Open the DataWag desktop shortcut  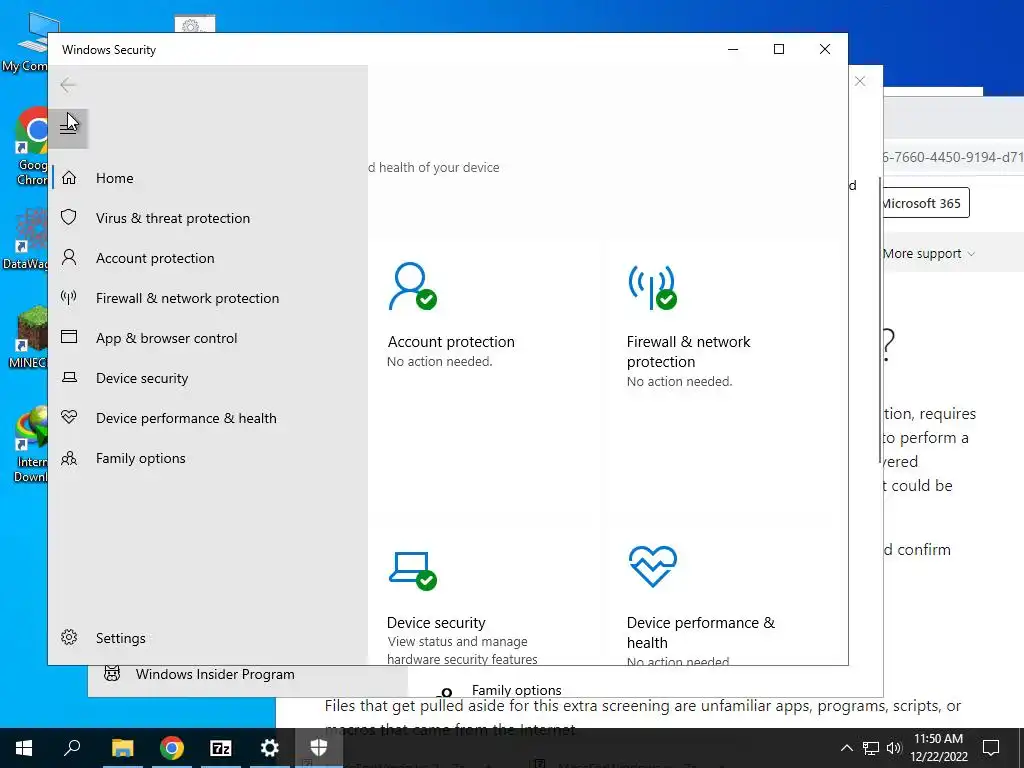[26, 238]
